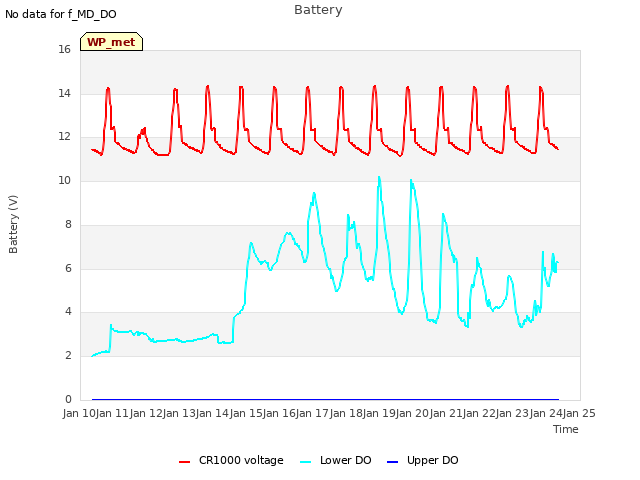Click the 6 y-axis tick label

coord(68,268)
